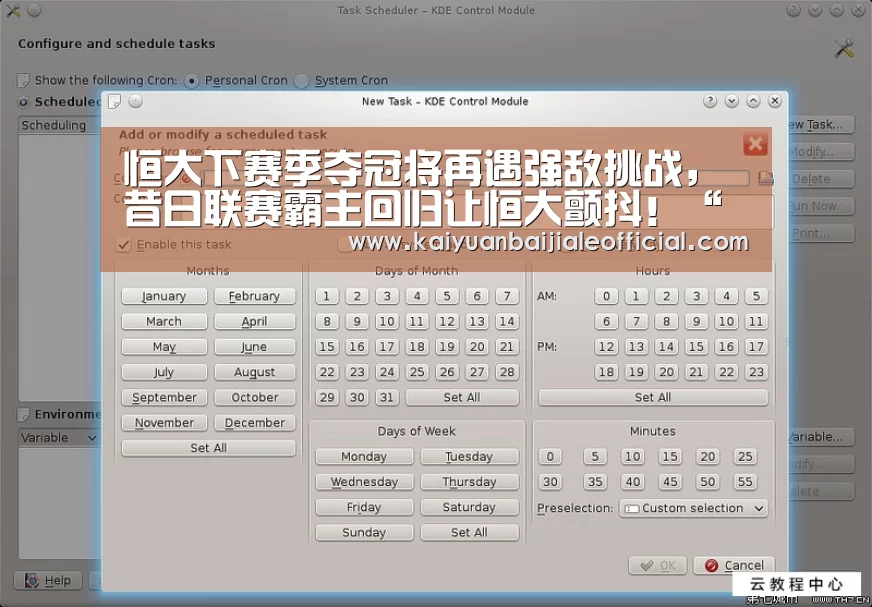Toggle the Sunday button

(x=364, y=532)
